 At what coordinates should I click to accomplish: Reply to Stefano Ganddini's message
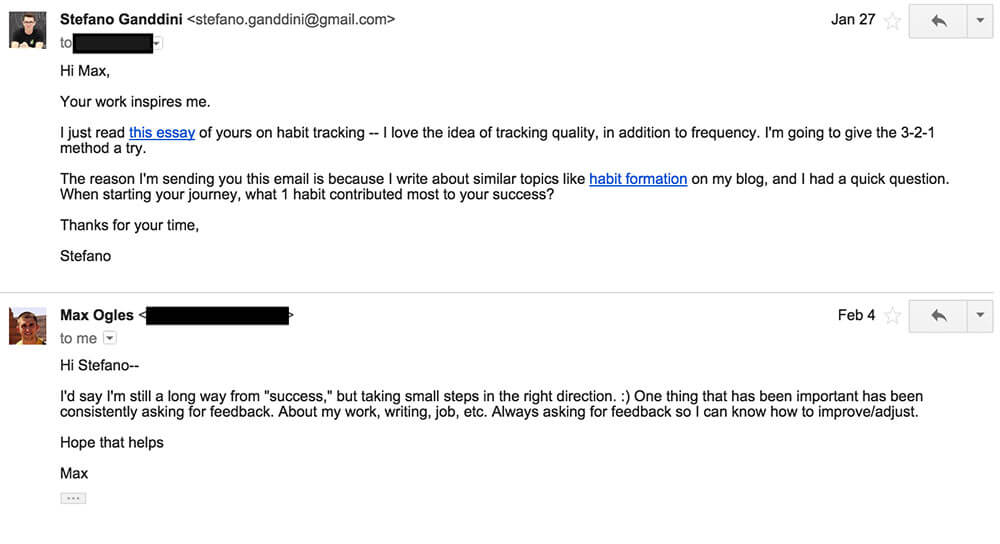pyautogui.click(x=938, y=21)
